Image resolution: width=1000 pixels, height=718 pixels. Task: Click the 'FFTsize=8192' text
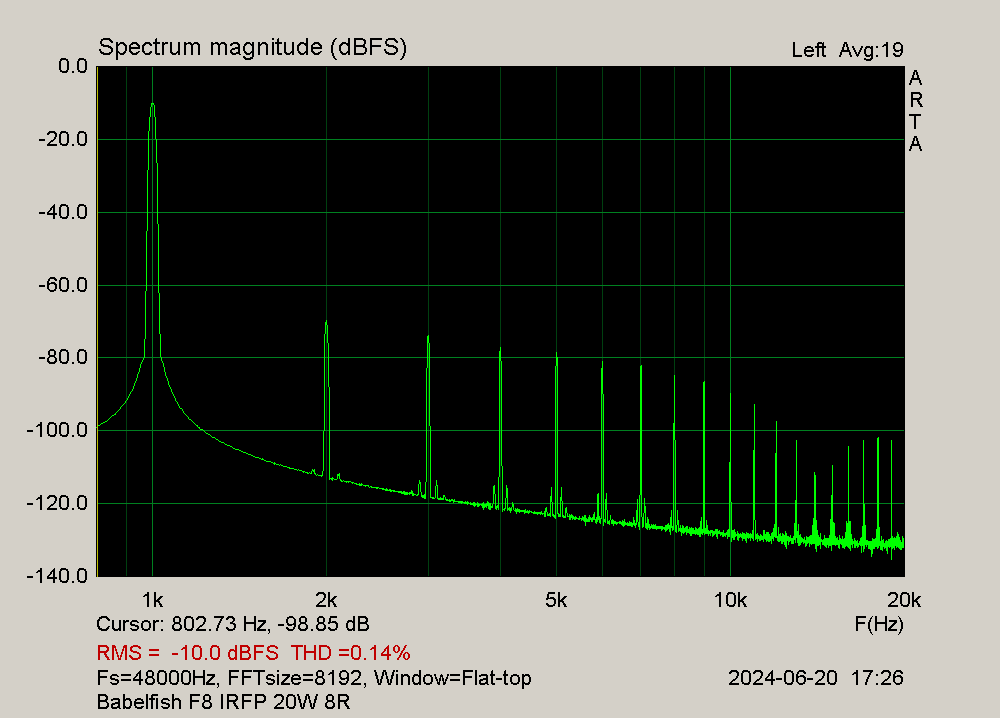(295, 678)
